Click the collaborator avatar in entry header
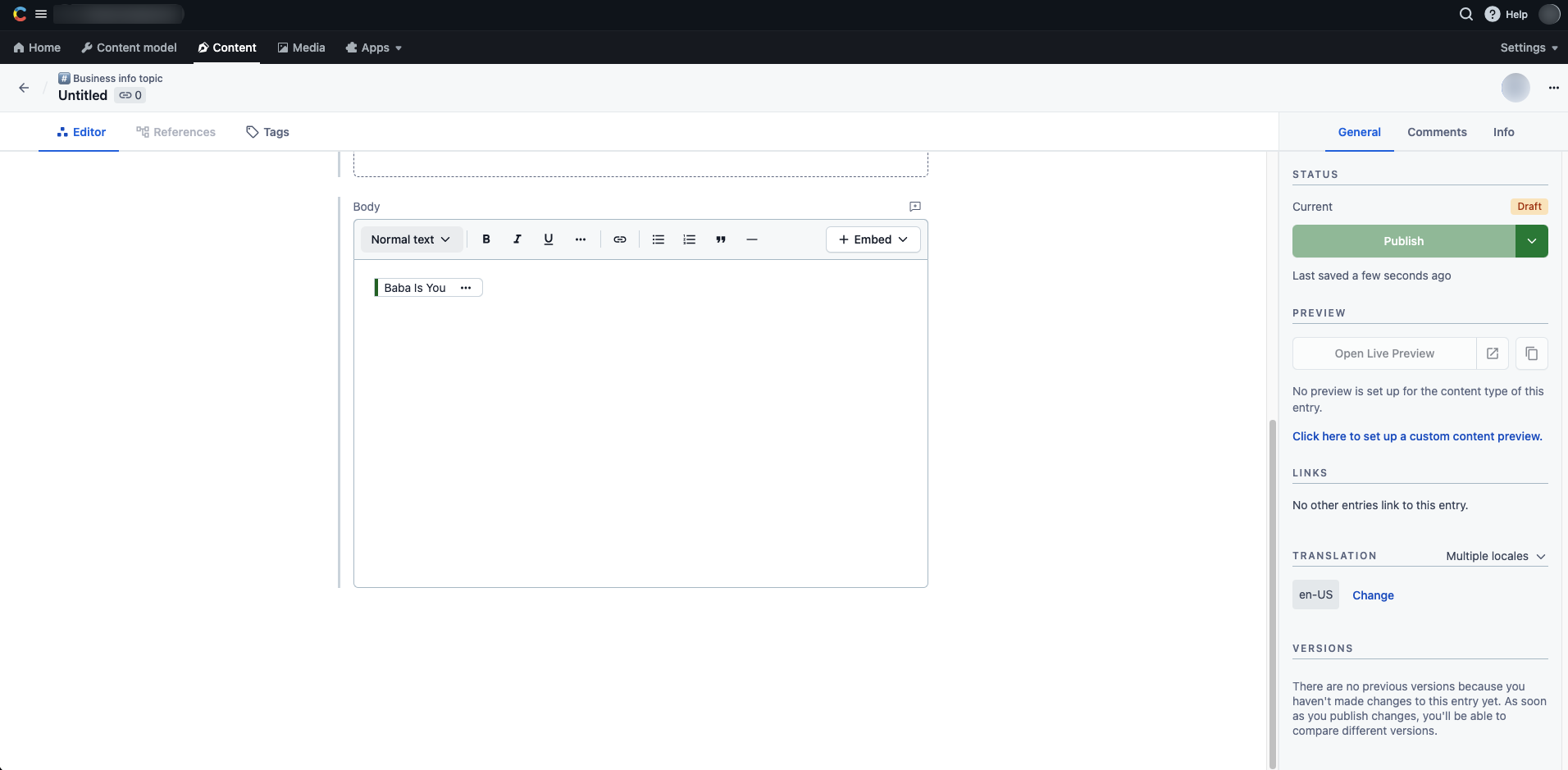The image size is (1568, 770). (x=1516, y=88)
